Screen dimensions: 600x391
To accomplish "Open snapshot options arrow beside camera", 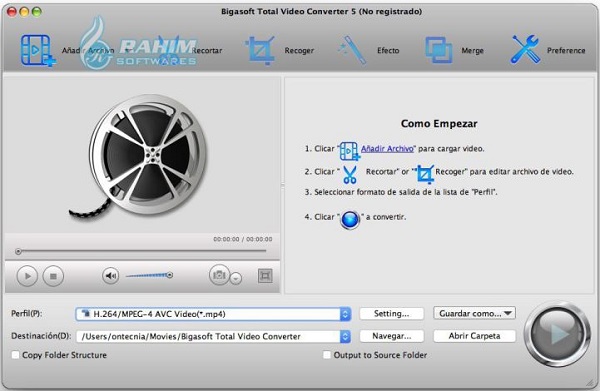I will 236,279.
